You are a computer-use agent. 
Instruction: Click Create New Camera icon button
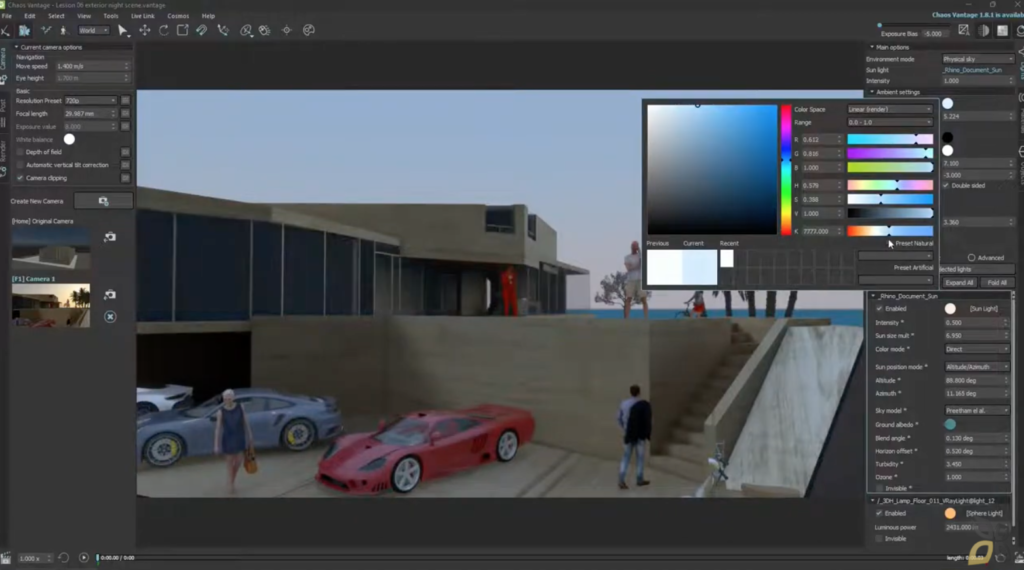click(x=103, y=201)
